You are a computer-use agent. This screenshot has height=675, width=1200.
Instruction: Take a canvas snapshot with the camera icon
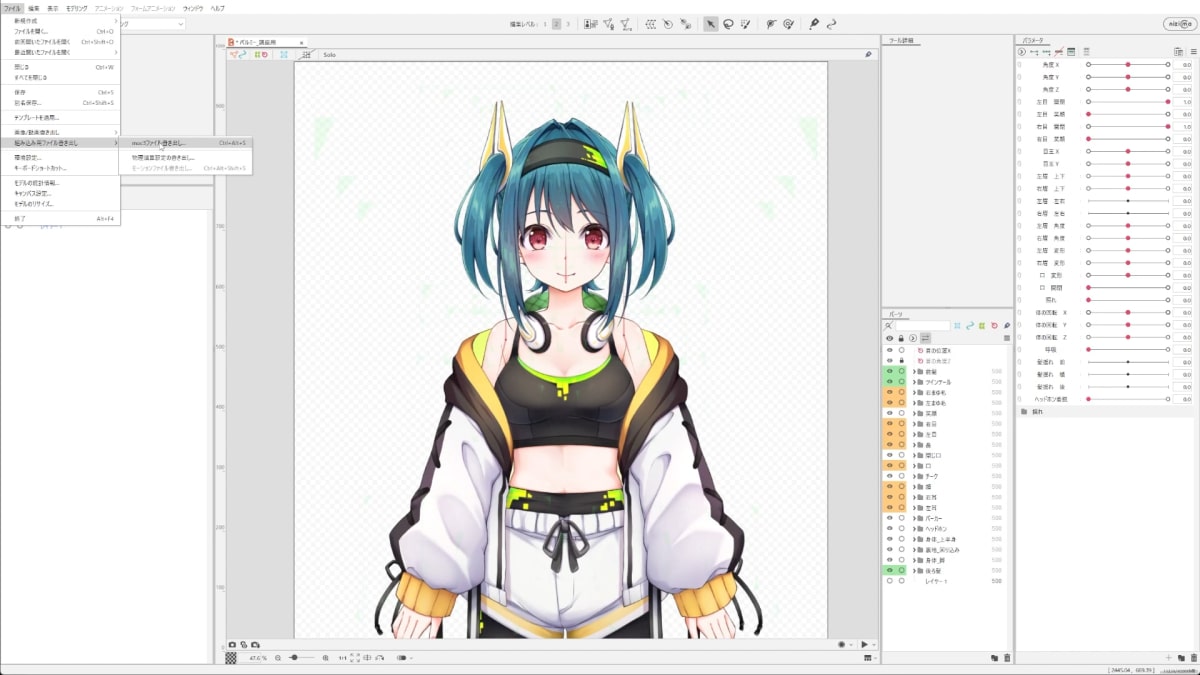click(x=233, y=645)
